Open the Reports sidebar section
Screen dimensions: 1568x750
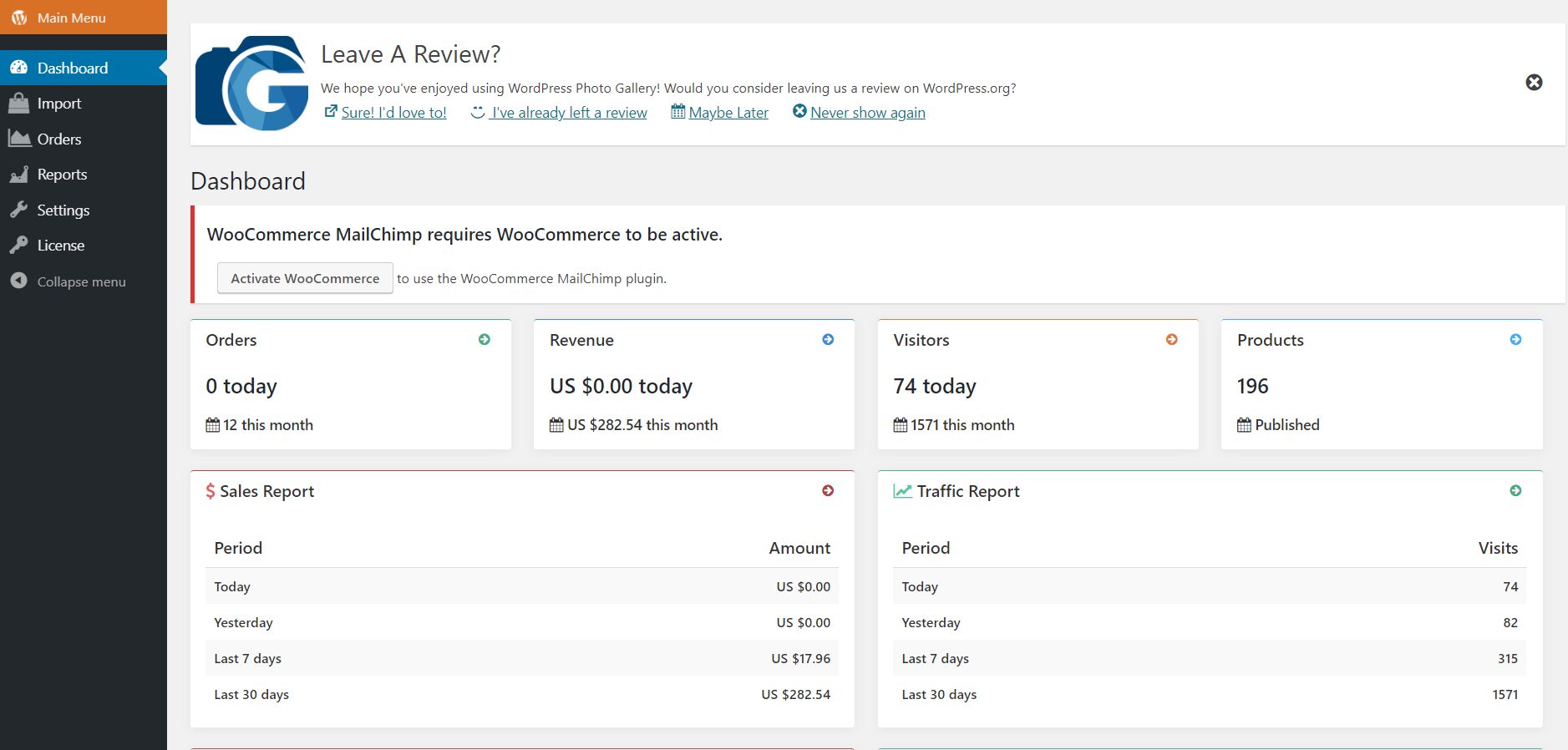[62, 175]
